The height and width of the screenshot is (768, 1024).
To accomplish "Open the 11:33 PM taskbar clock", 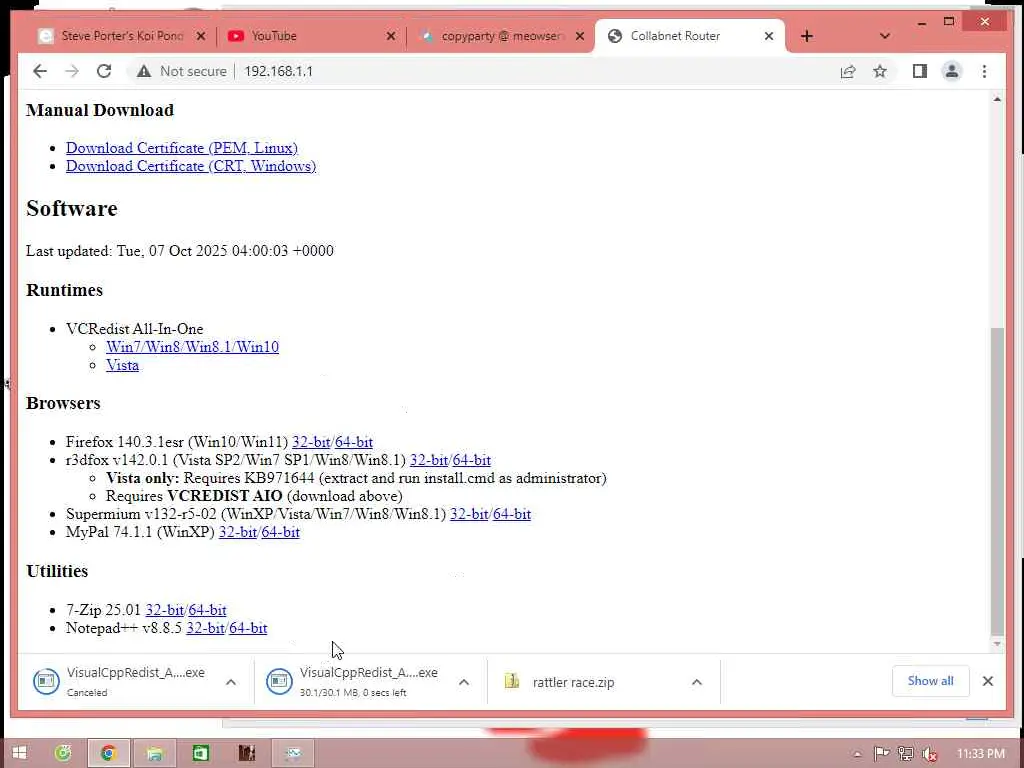I will (x=981, y=754).
